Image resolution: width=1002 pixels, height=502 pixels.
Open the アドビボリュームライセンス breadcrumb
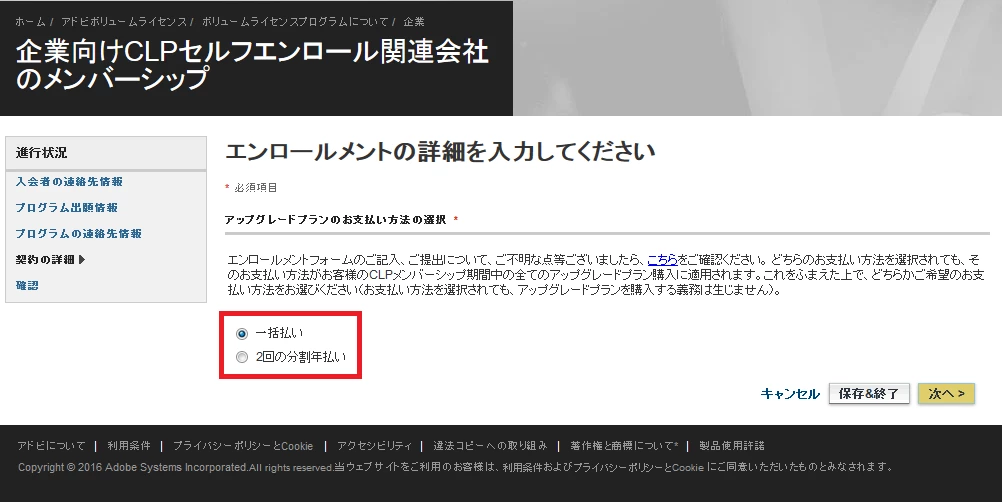click(124, 22)
